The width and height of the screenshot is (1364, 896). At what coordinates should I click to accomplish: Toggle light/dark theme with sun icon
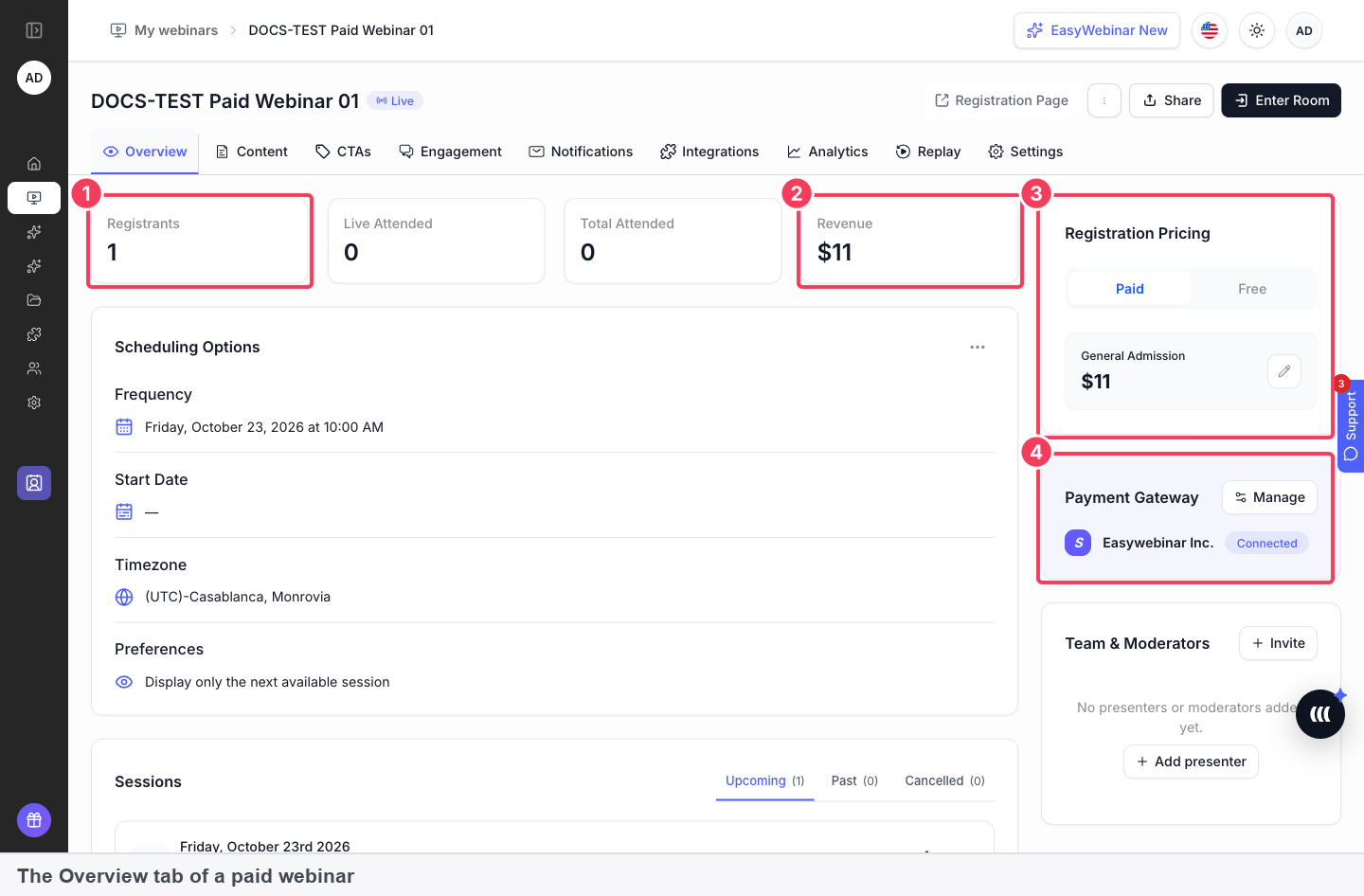click(1257, 30)
